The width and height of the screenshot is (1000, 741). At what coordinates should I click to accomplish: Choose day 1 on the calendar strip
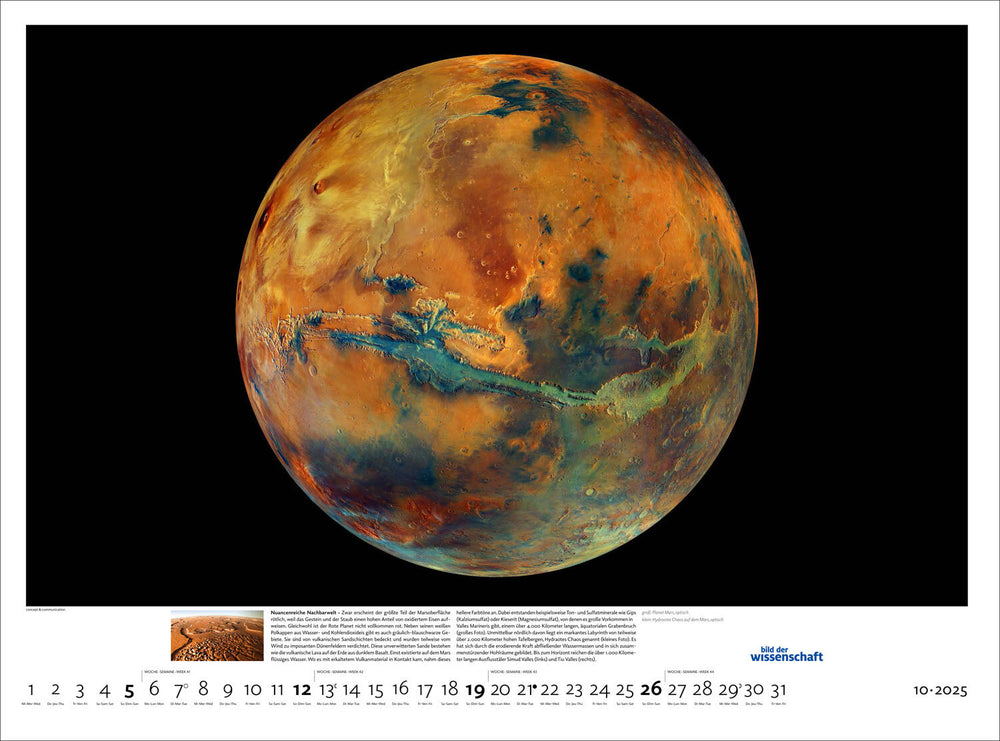(x=30, y=689)
